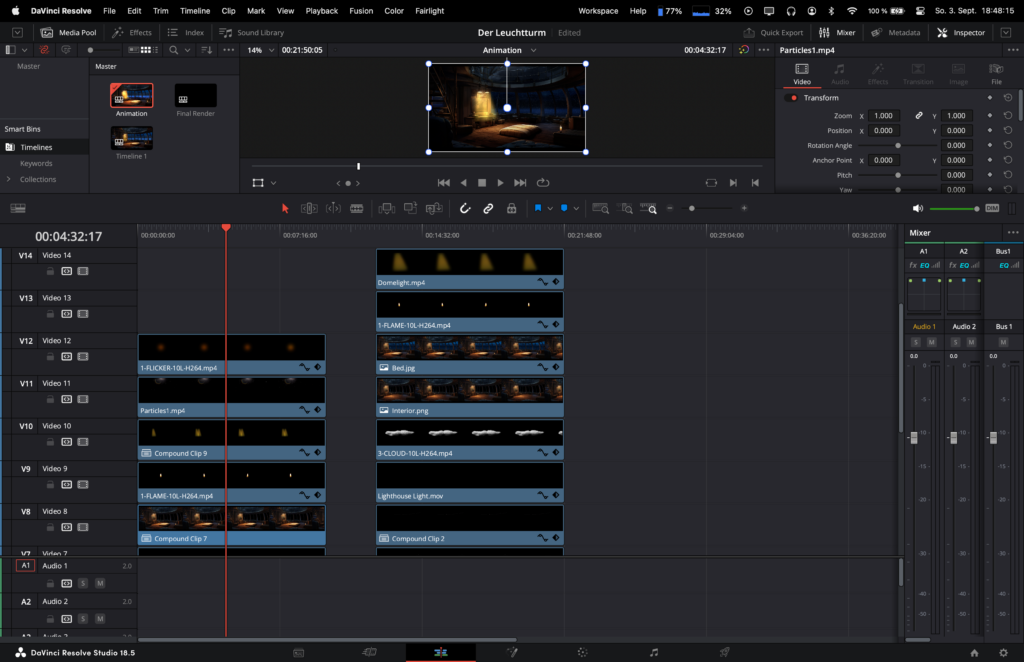
Task: Solo Audio 2 track S button
Action: pos(83,619)
